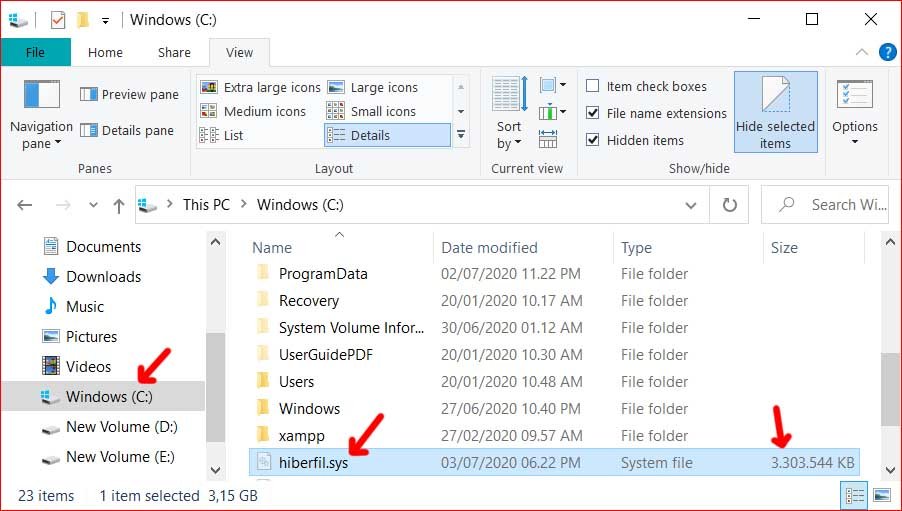Click the New folder quick access icon
This screenshot has height=511, width=902.
[x=83, y=20]
